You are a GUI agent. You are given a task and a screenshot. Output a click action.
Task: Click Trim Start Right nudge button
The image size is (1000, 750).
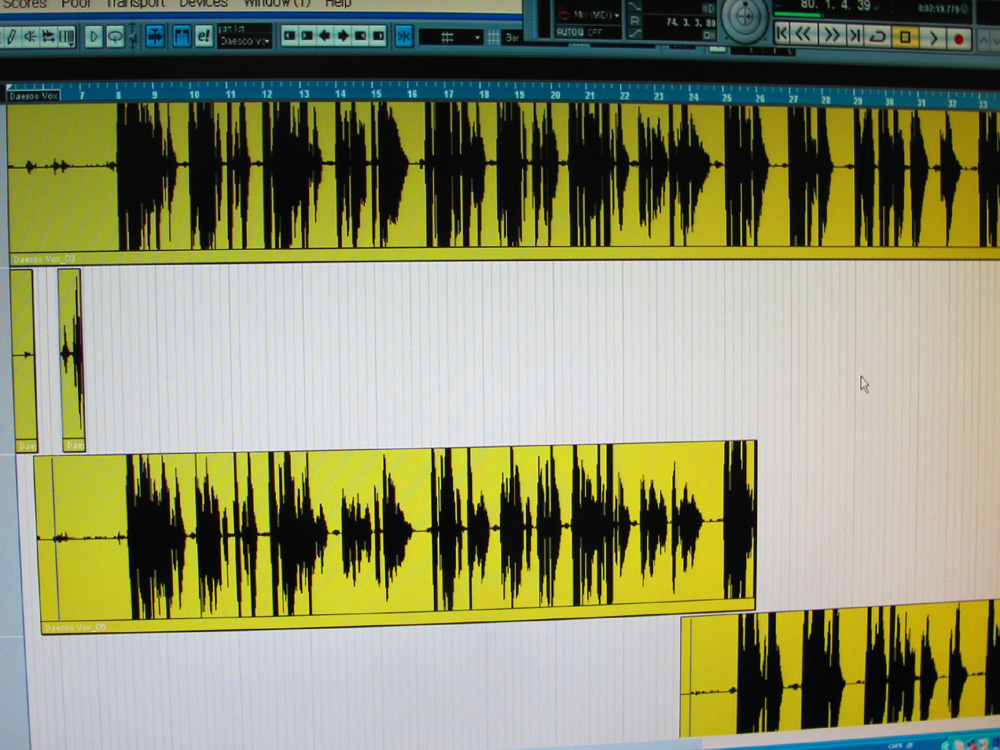(307, 36)
